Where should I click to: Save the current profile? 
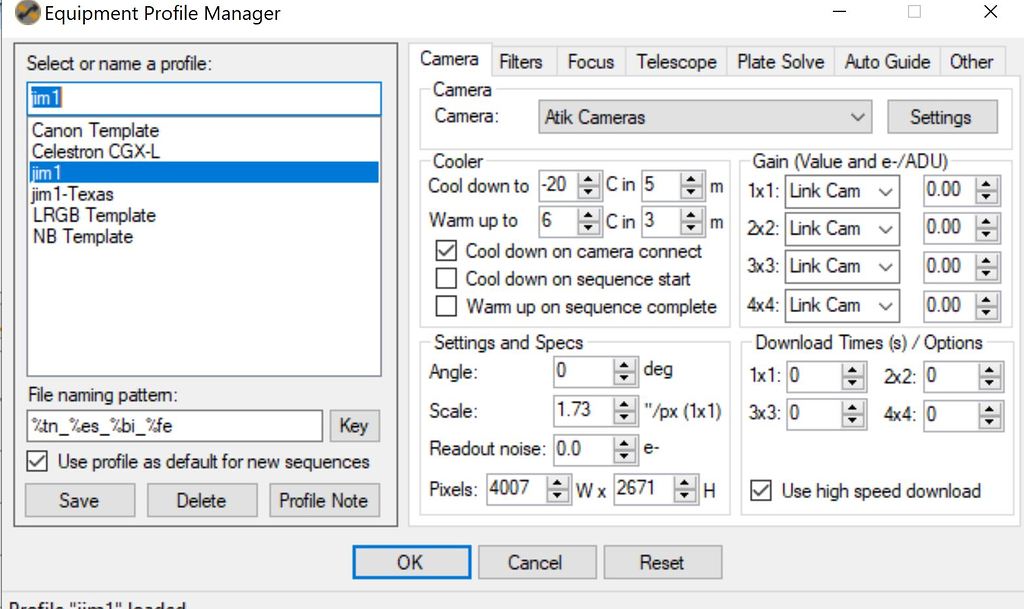[x=79, y=500]
